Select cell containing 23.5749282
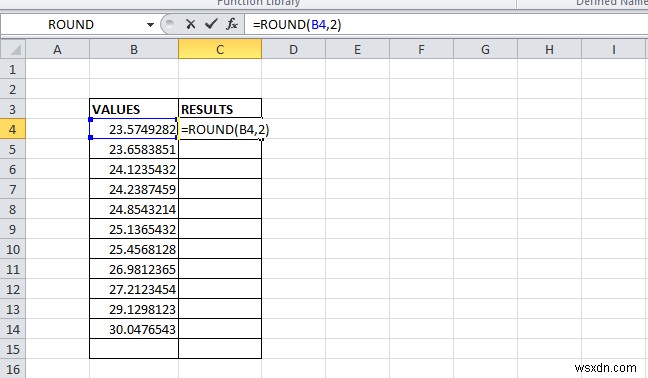This screenshot has width=648, height=378. [x=134, y=129]
